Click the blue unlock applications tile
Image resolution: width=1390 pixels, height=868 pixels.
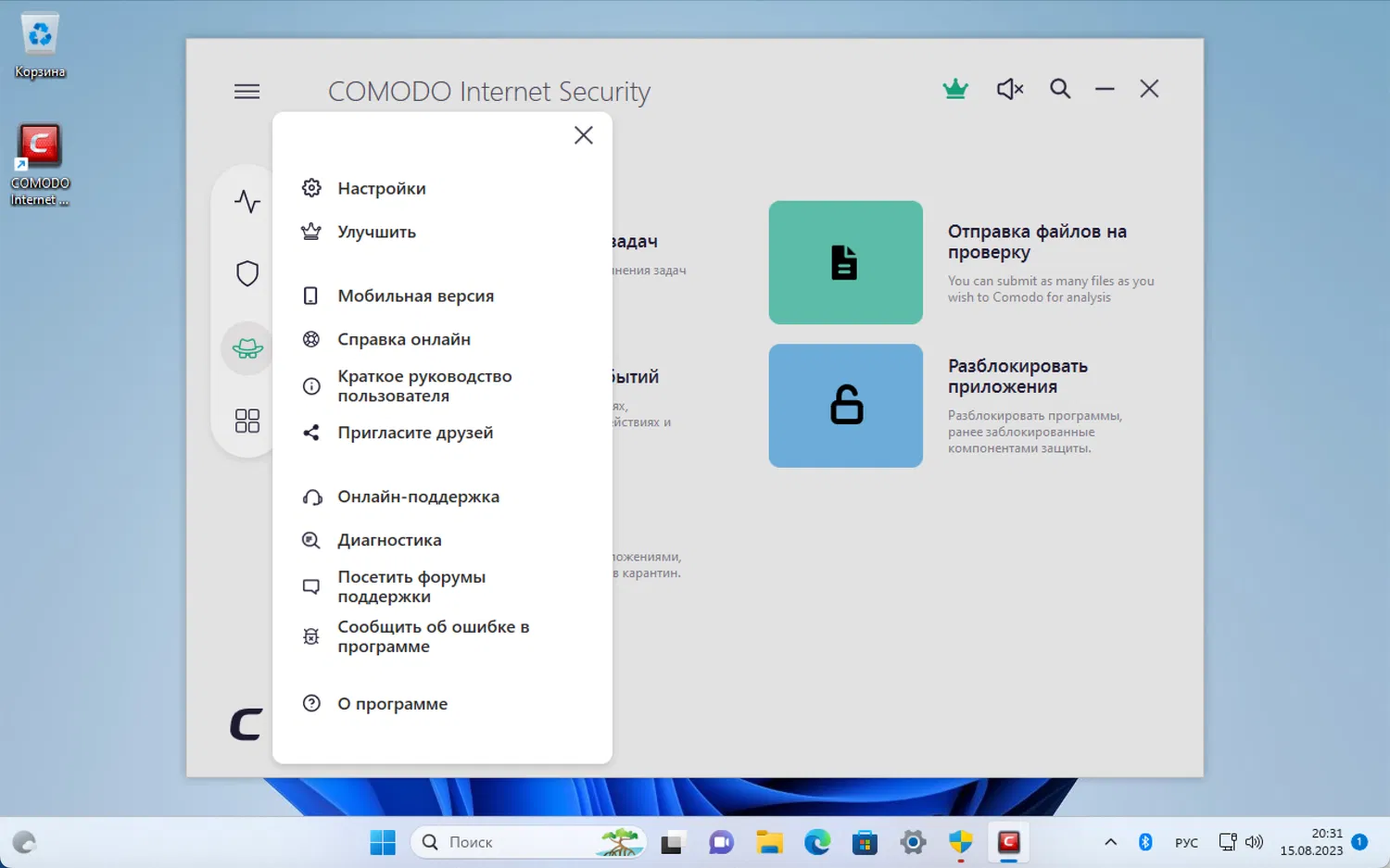point(845,406)
